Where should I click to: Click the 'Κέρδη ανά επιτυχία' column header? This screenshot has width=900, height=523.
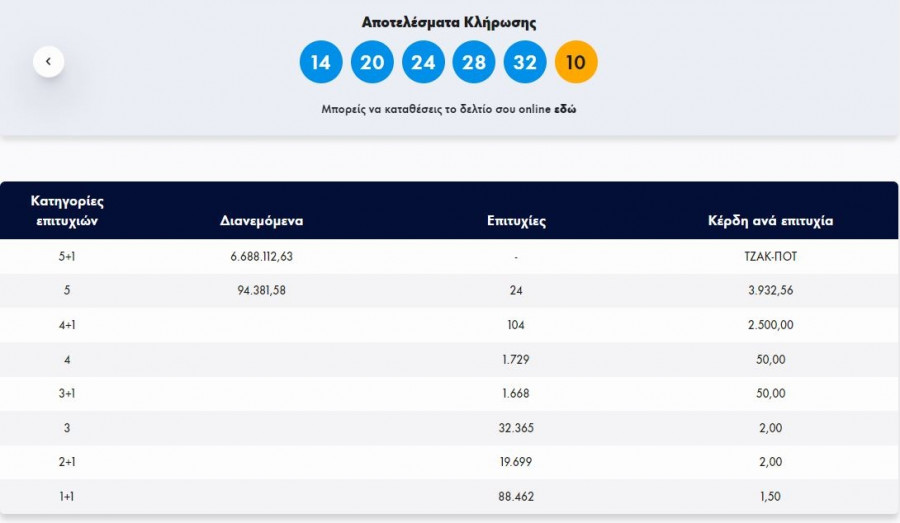click(770, 221)
